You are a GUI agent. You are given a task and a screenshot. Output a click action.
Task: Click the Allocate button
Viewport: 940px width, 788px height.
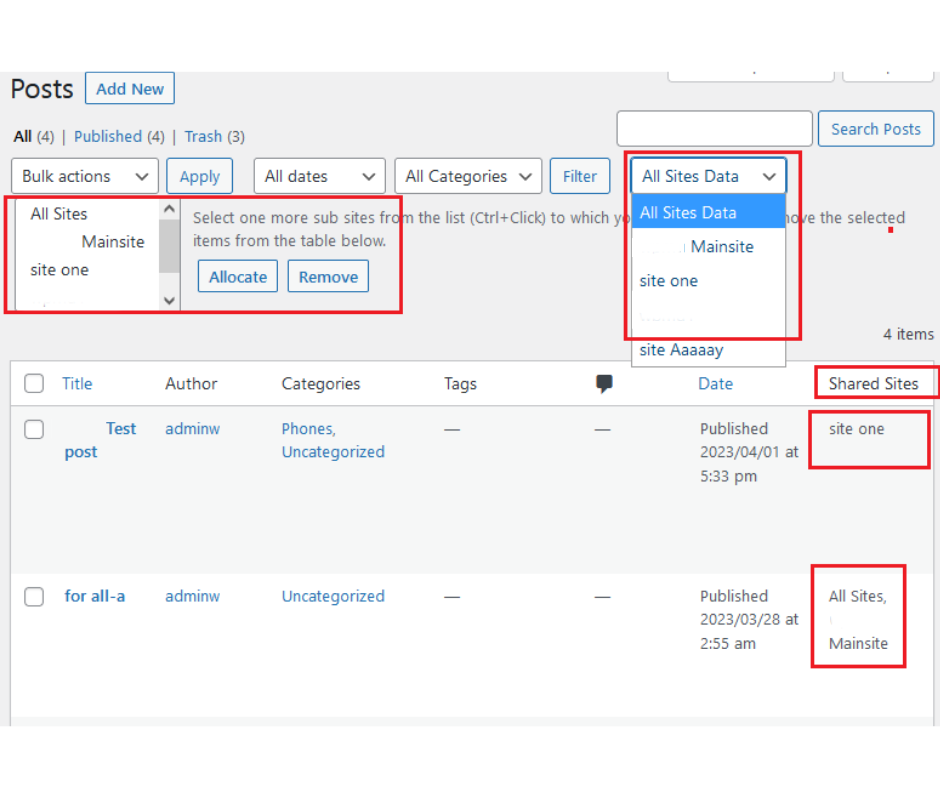coord(238,276)
